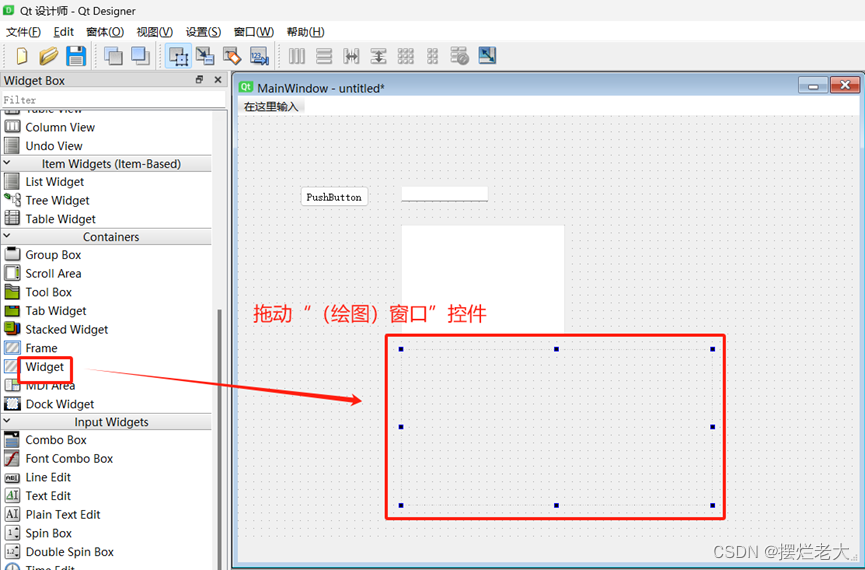Float the Widget Box panel
The height and width of the screenshot is (570, 865).
tap(199, 79)
